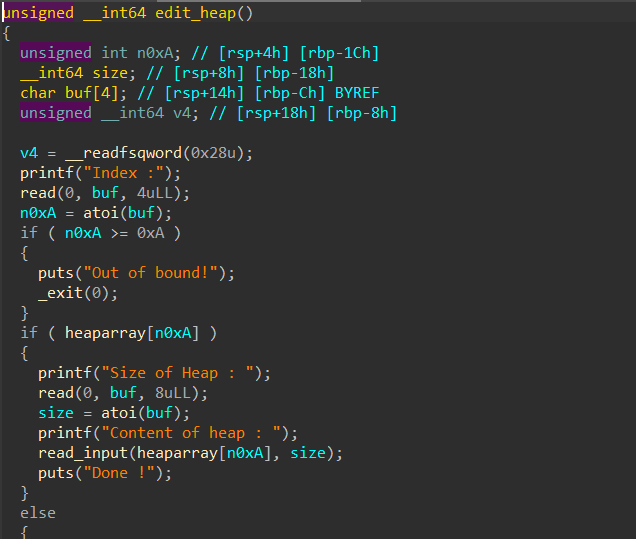The width and height of the screenshot is (636, 539).
Task: Click the else keyword
Action: click(x=38, y=513)
